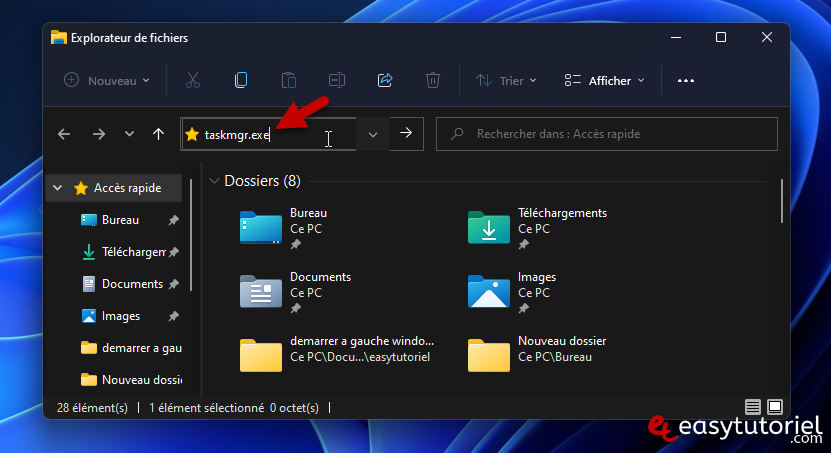This screenshot has height=453, width=831.
Task: Select the Téléchargements folder icon in main pane
Action: click(489, 228)
